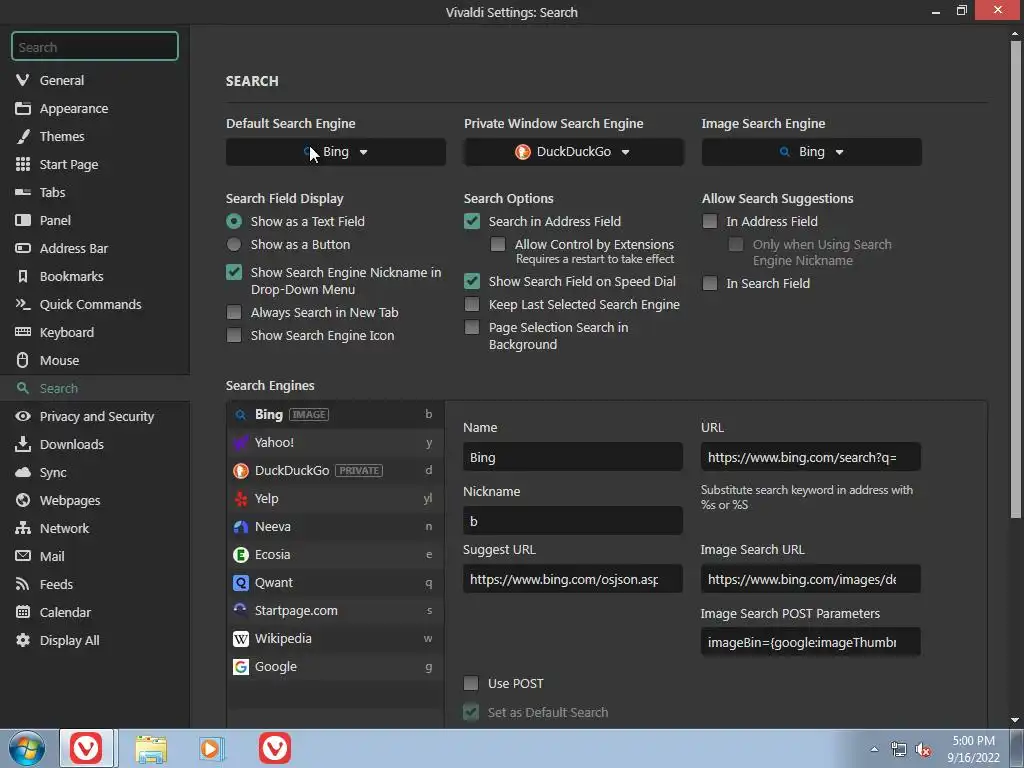Click the Calendar icon in sidebar
The height and width of the screenshot is (768, 1024).
click(x=23, y=612)
